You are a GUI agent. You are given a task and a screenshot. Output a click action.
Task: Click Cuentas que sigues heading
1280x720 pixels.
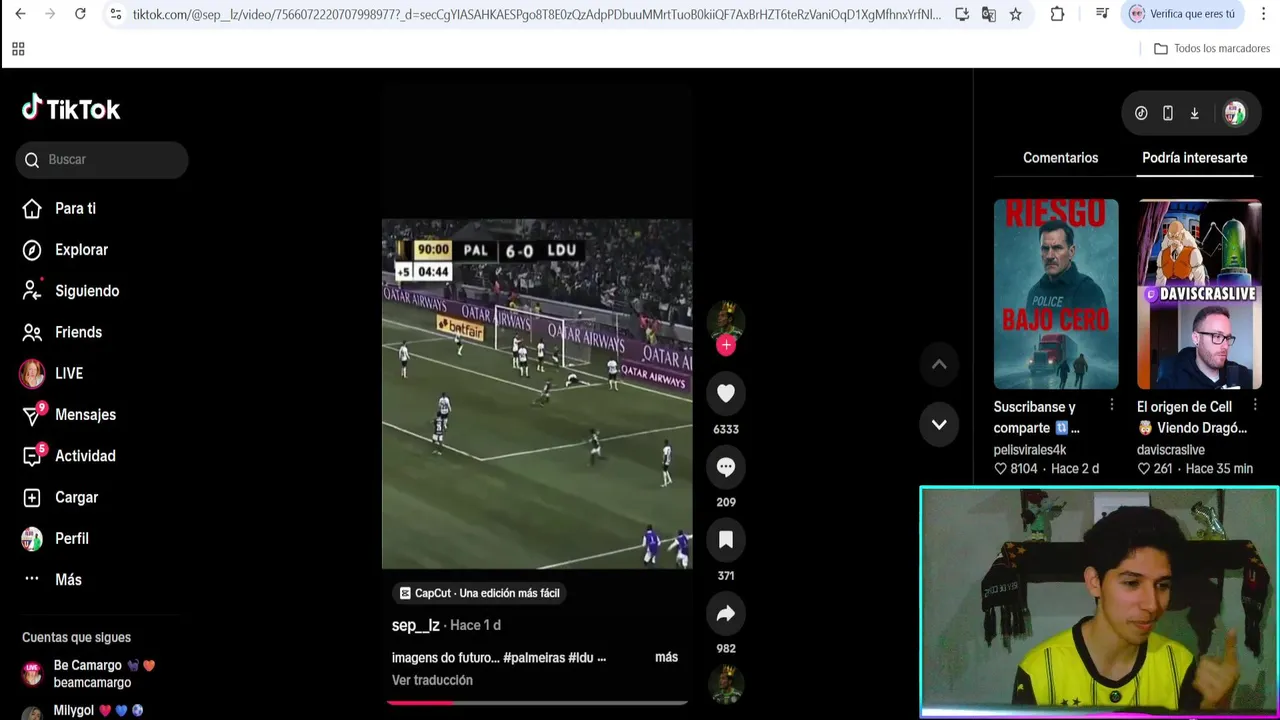pos(76,638)
